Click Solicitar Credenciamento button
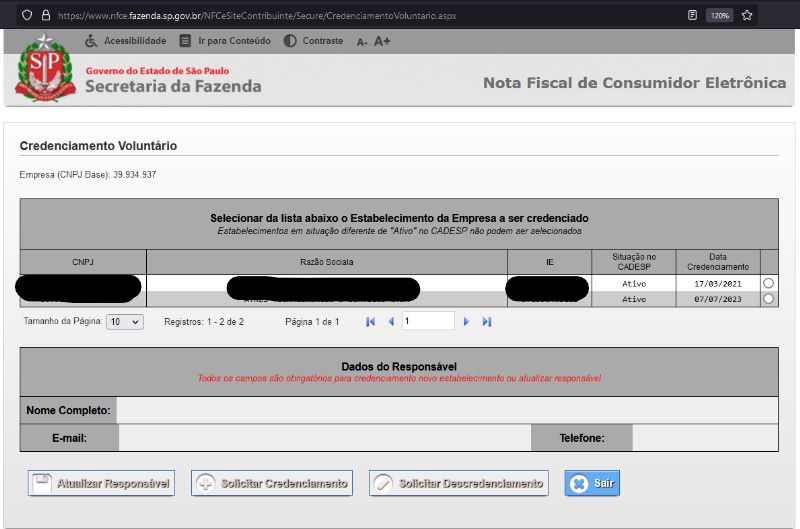800x529 pixels. point(272,484)
